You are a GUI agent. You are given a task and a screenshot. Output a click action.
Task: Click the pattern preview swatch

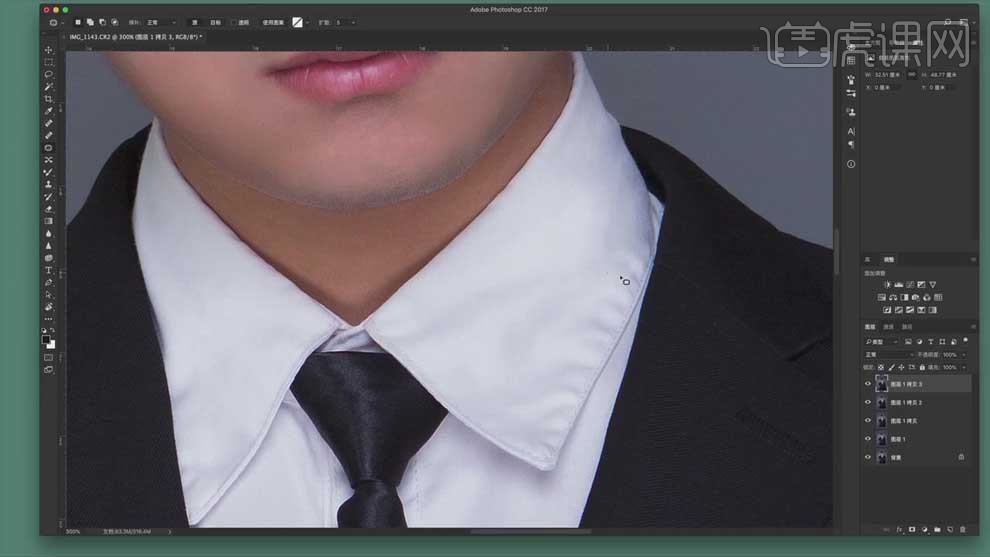tap(297, 23)
